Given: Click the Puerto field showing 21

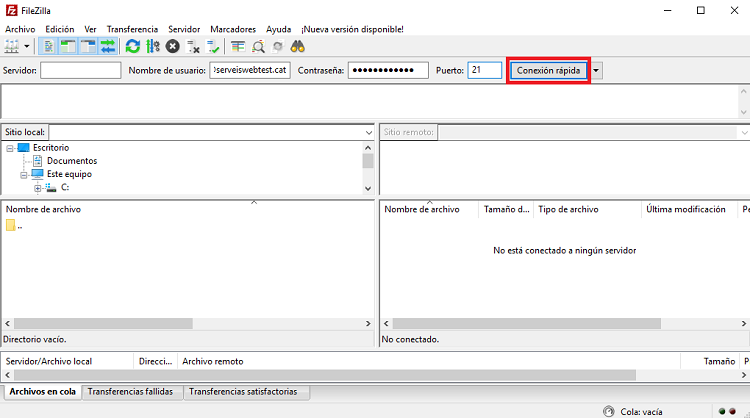Looking at the screenshot, I should tap(485, 70).
